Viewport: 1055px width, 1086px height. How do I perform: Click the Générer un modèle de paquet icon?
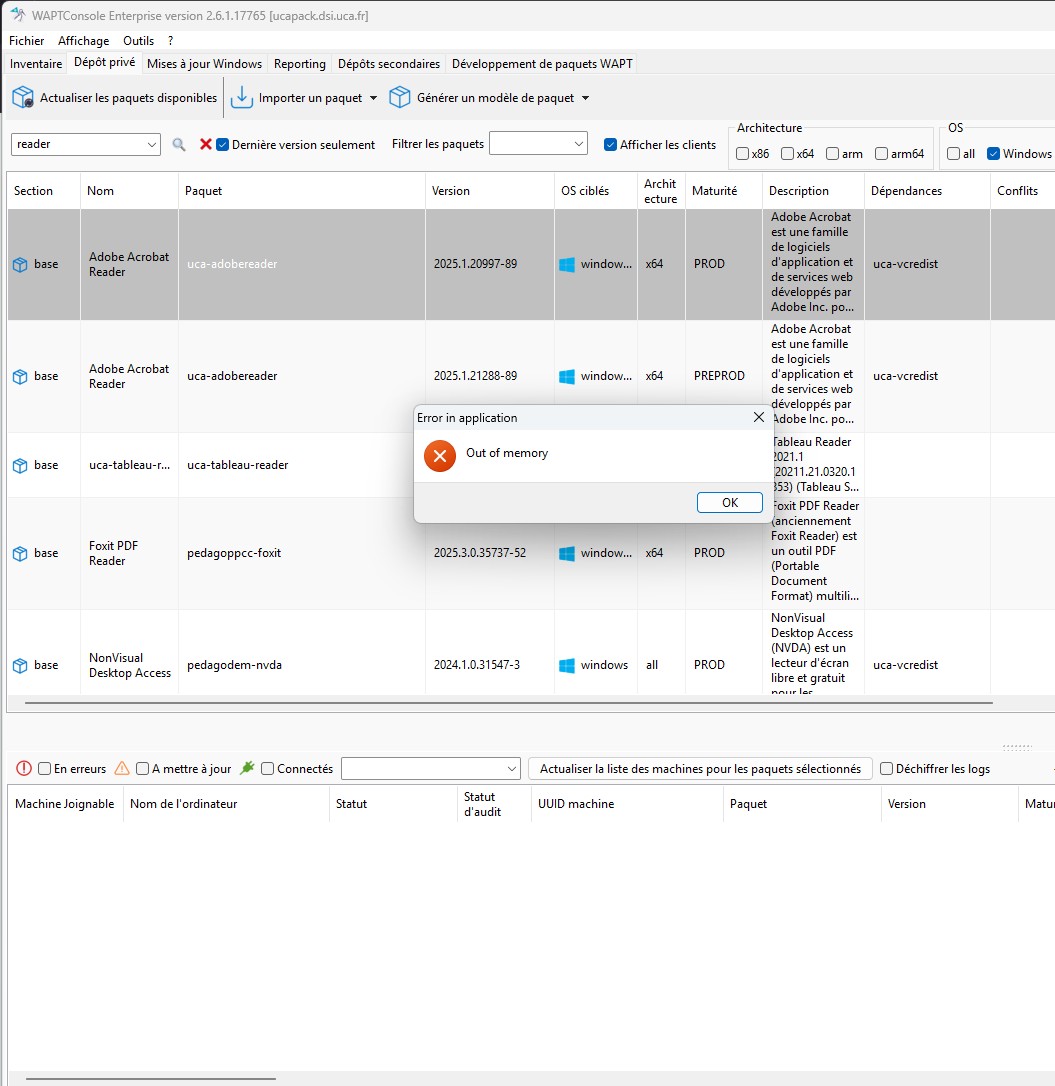pos(400,98)
